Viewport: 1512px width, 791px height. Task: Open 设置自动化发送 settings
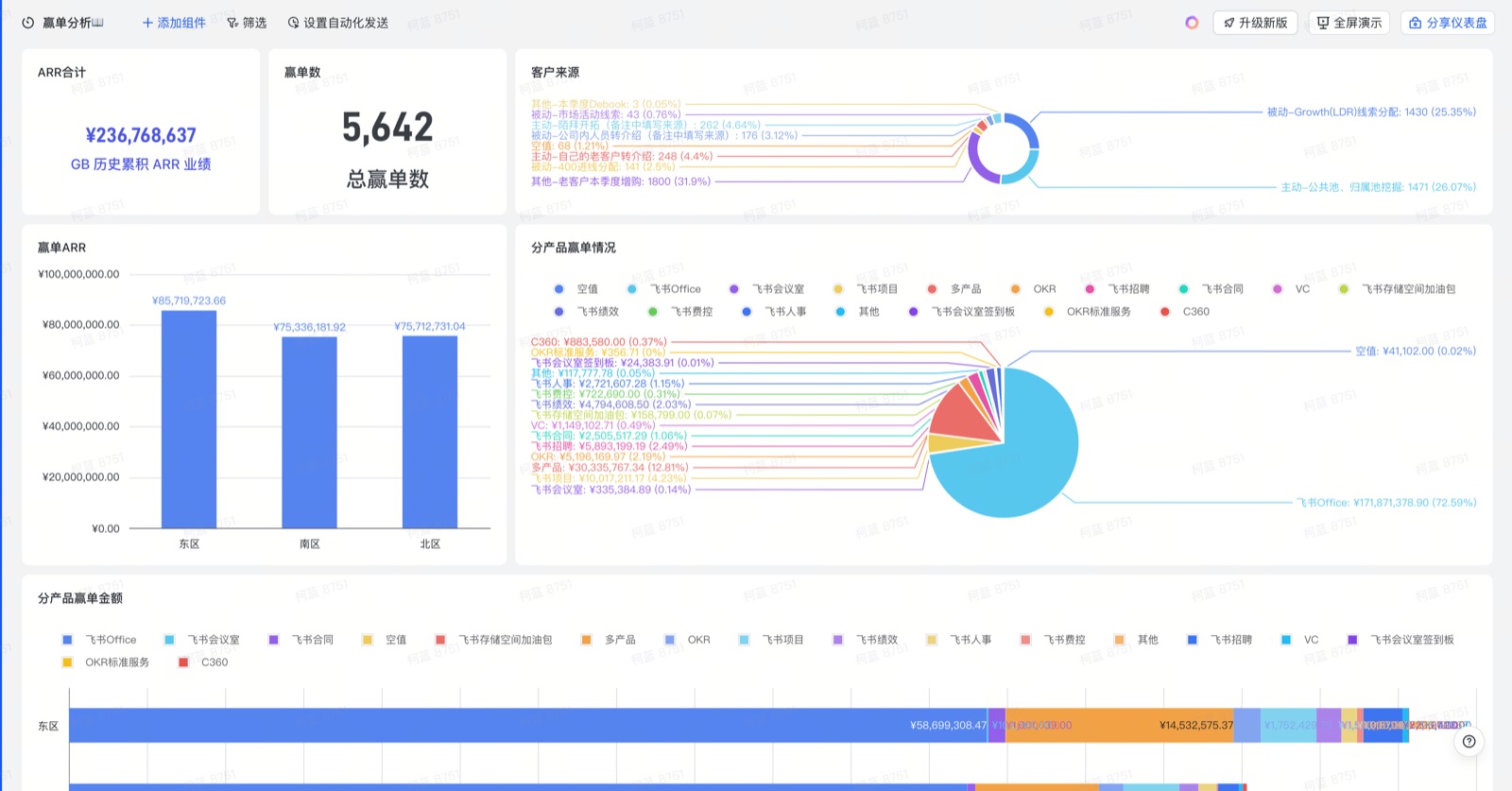pos(338,23)
